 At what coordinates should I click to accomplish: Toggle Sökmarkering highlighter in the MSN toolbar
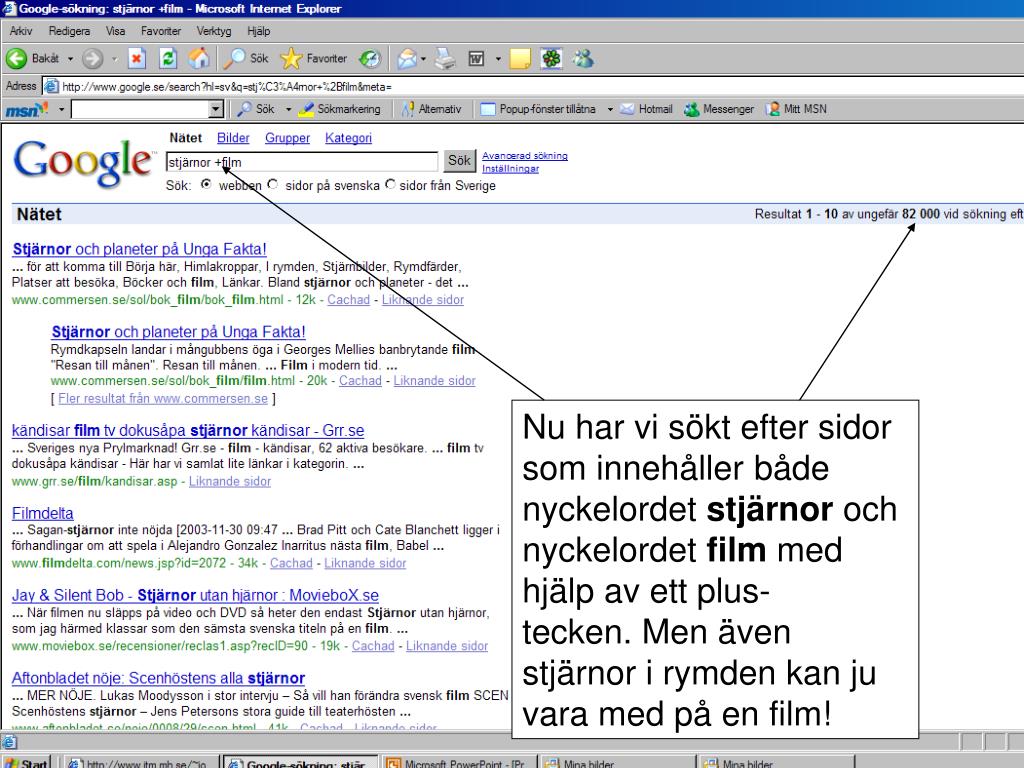339,109
